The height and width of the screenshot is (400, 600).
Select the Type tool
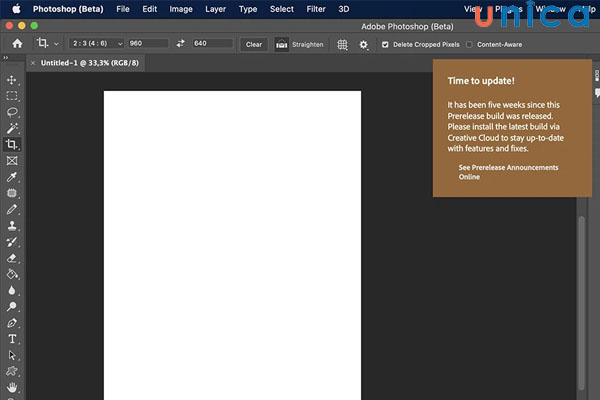point(12,339)
